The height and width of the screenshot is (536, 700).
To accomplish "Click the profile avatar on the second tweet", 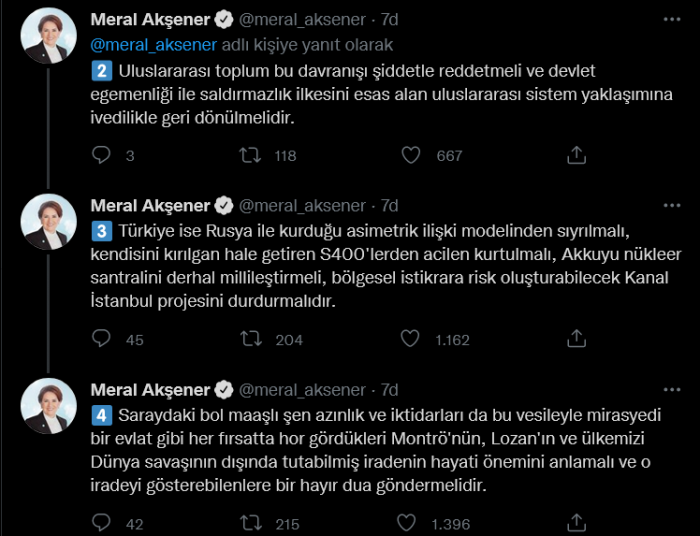I will tap(49, 221).
